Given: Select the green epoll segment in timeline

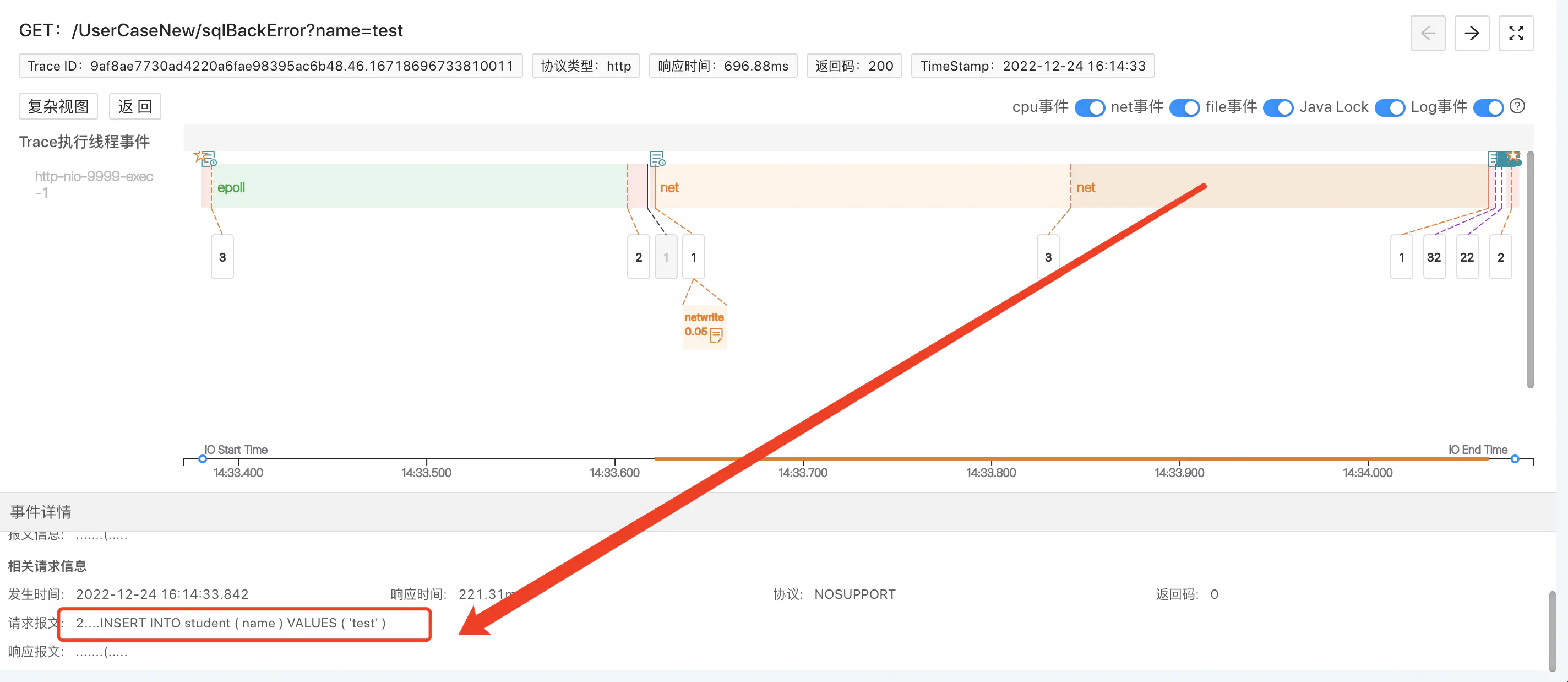Looking at the screenshot, I should pyautogui.click(x=420, y=186).
